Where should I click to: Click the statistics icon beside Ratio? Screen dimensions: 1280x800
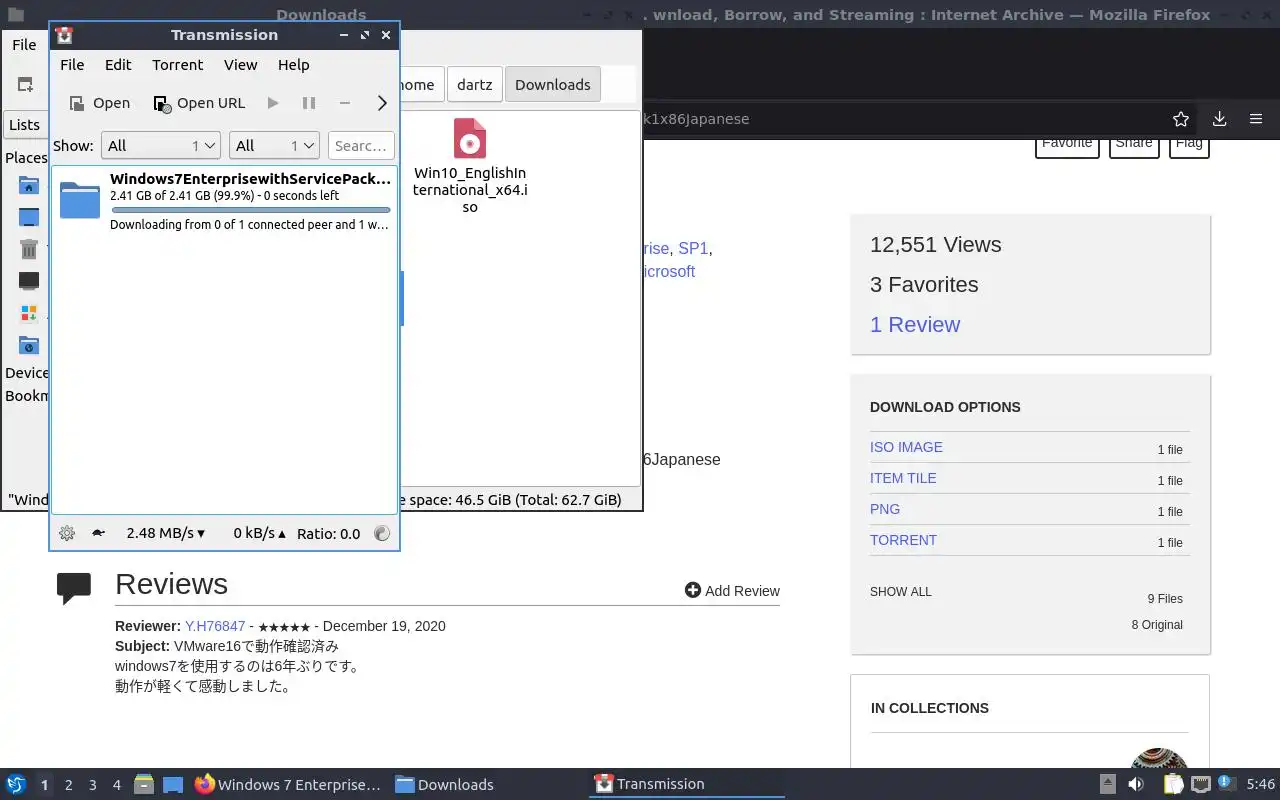pyautogui.click(x=382, y=533)
